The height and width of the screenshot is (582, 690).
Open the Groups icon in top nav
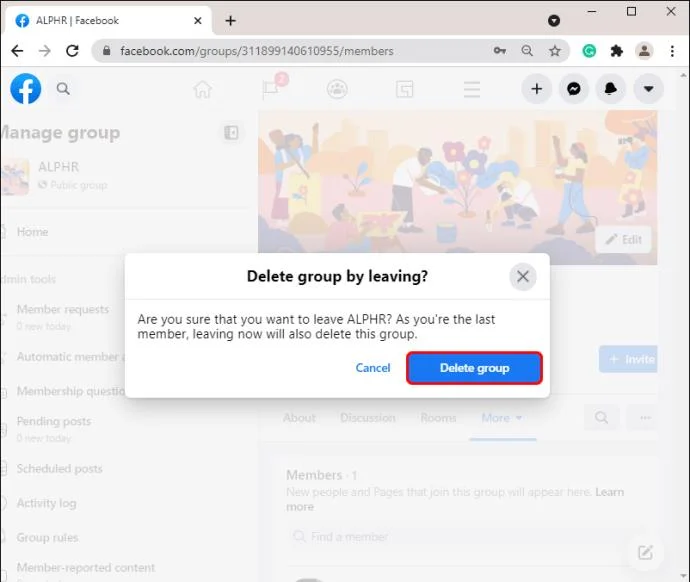(x=338, y=89)
